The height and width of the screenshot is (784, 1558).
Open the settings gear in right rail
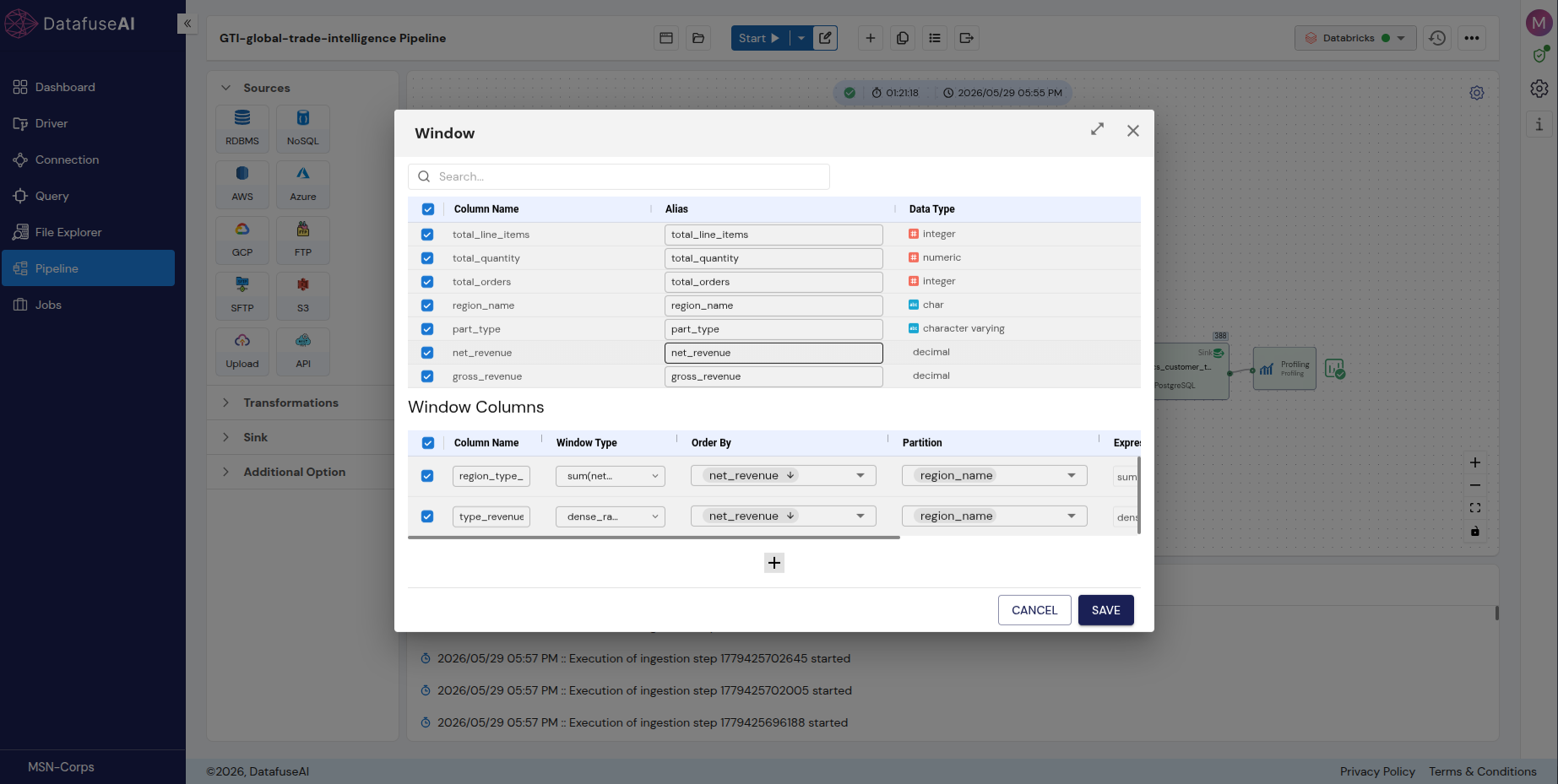click(x=1539, y=89)
